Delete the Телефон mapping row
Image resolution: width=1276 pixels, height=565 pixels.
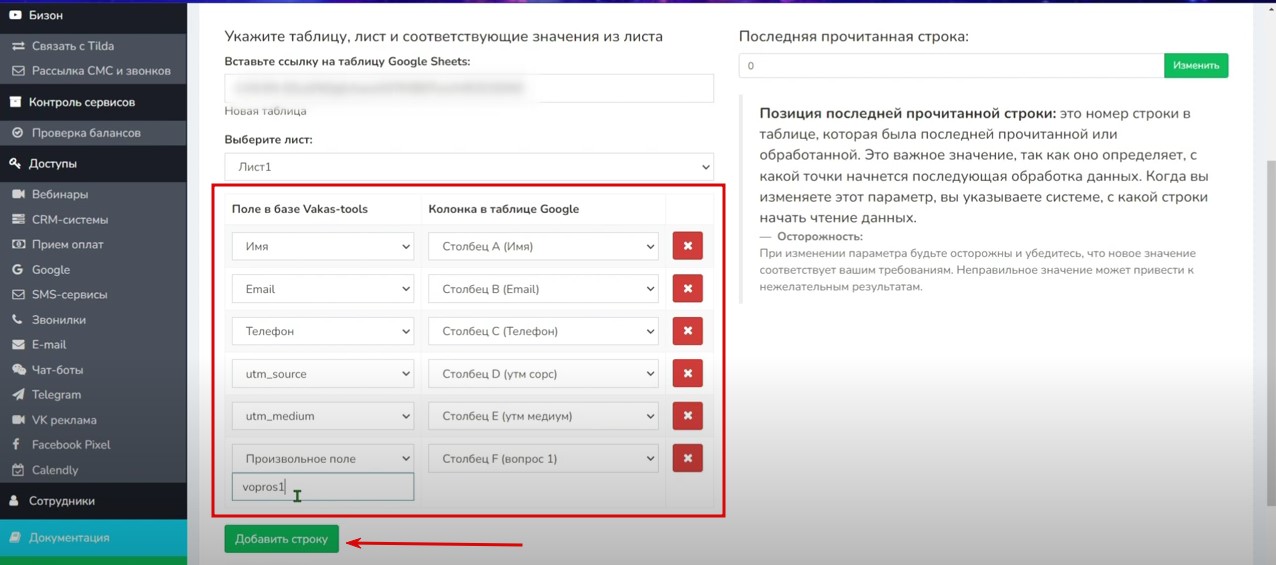687,331
